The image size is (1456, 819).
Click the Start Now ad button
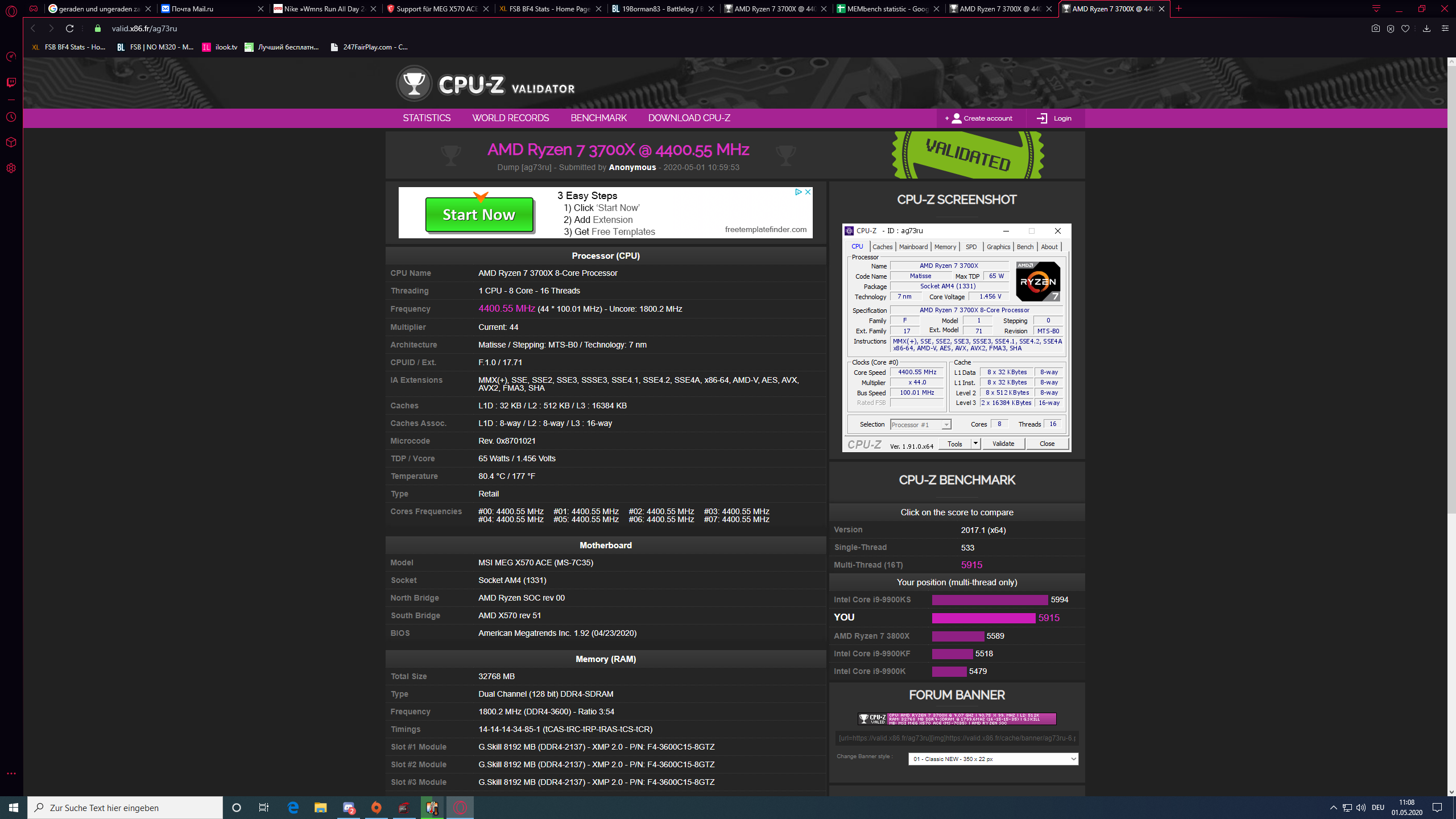[x=479, y=215]
